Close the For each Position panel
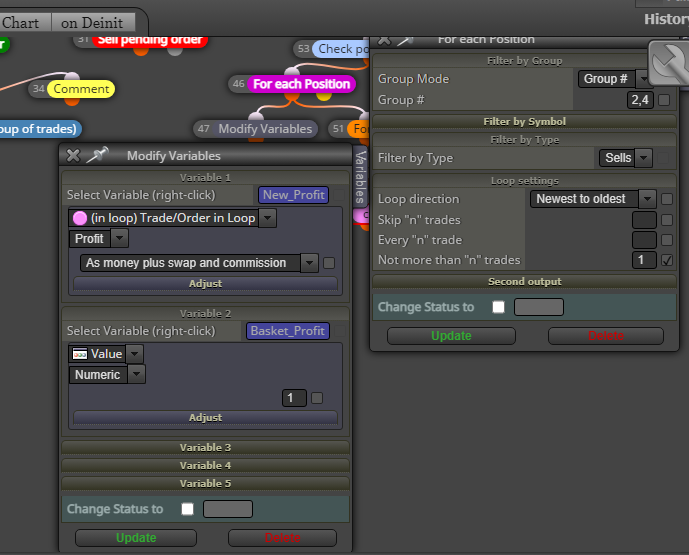The height and width of the screenshot is (555, 689). coord(384,40)
